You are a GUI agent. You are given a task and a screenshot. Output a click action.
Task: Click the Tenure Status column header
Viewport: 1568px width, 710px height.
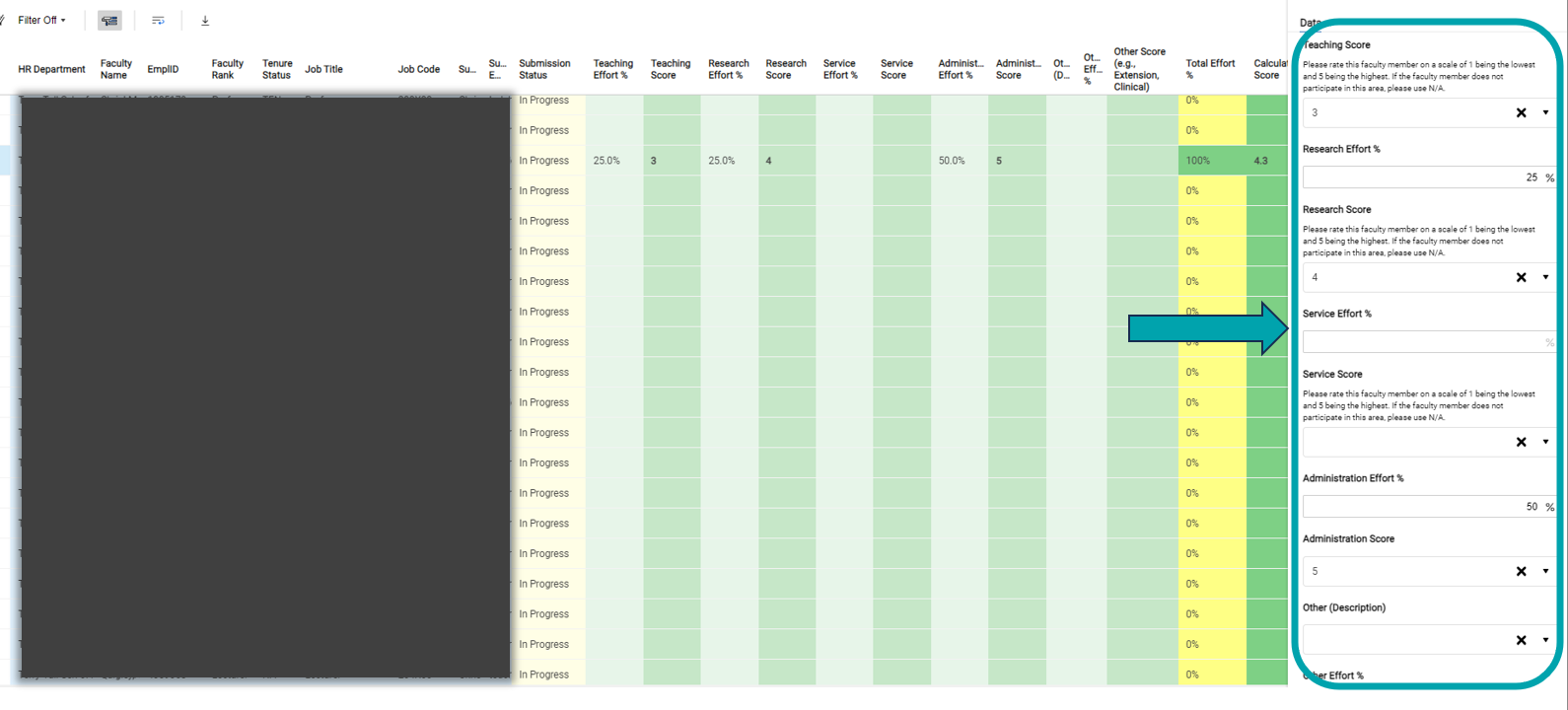click(277, 69)
